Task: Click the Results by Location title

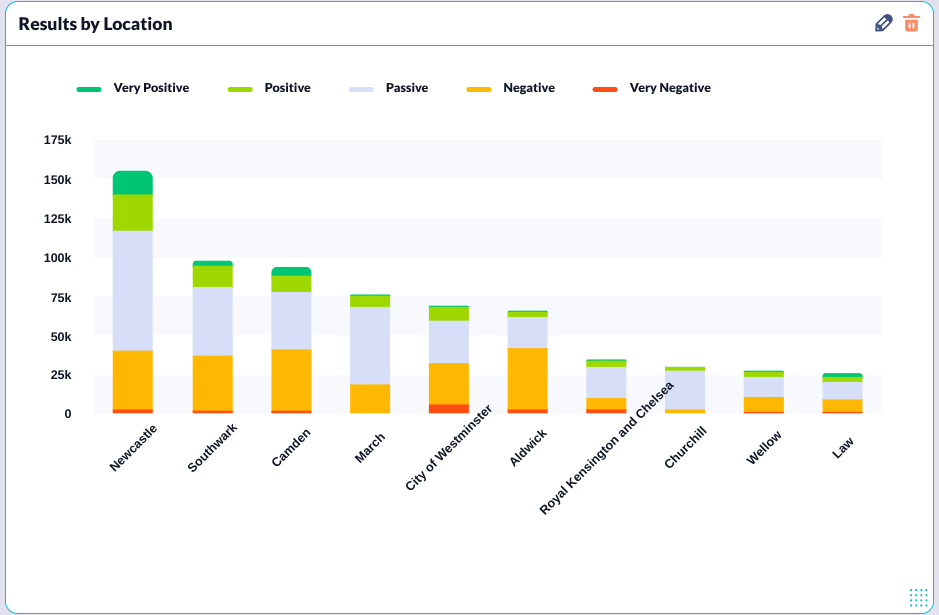Action: click(x=95, y=24)
